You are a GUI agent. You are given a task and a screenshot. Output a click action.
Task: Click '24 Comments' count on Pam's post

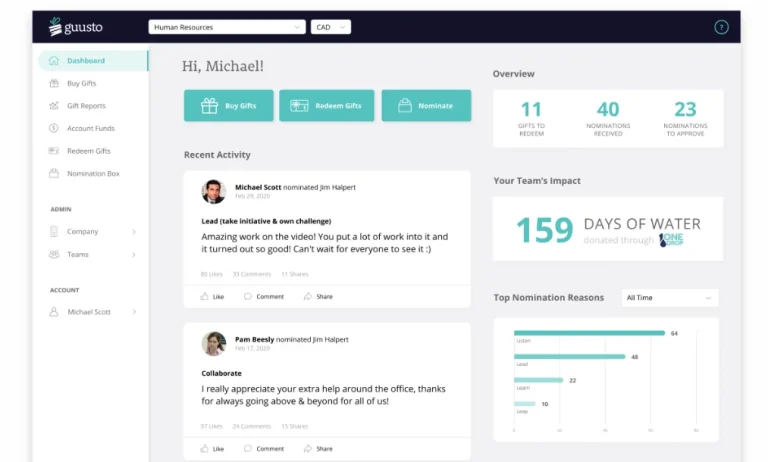(252, 426)
